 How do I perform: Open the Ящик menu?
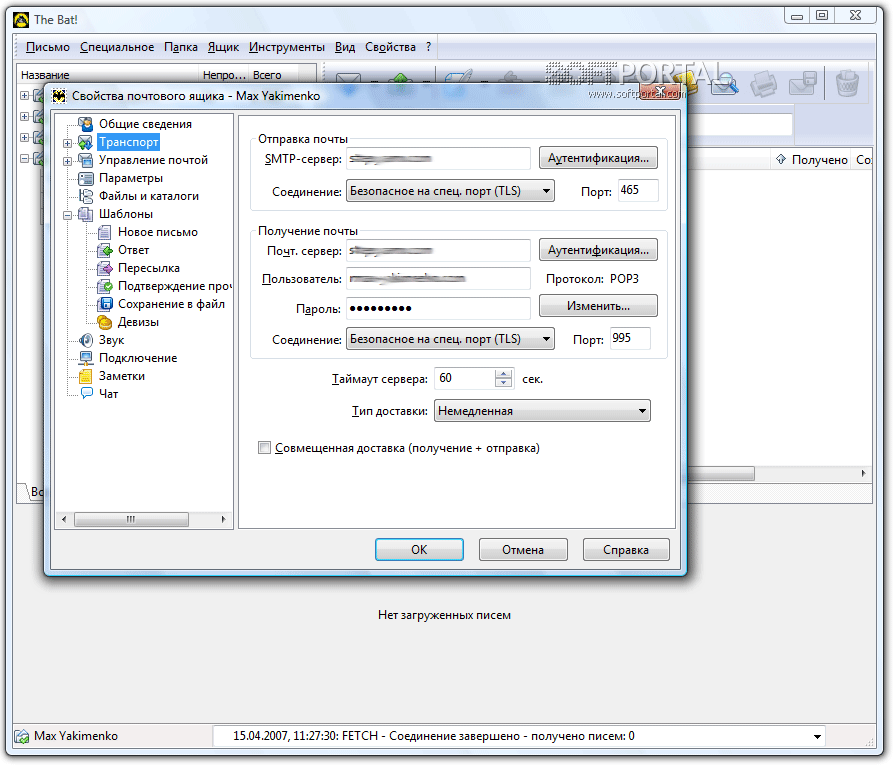pyautogui.click(x=223, y=47)
